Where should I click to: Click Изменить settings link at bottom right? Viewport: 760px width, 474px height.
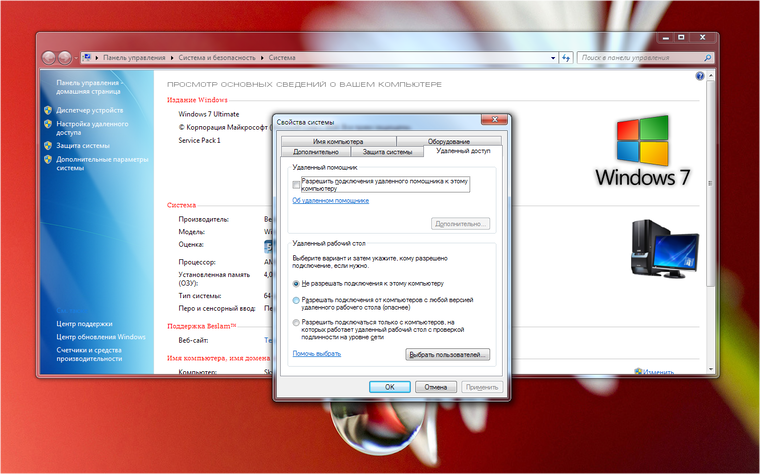click(x=658, y=372)
